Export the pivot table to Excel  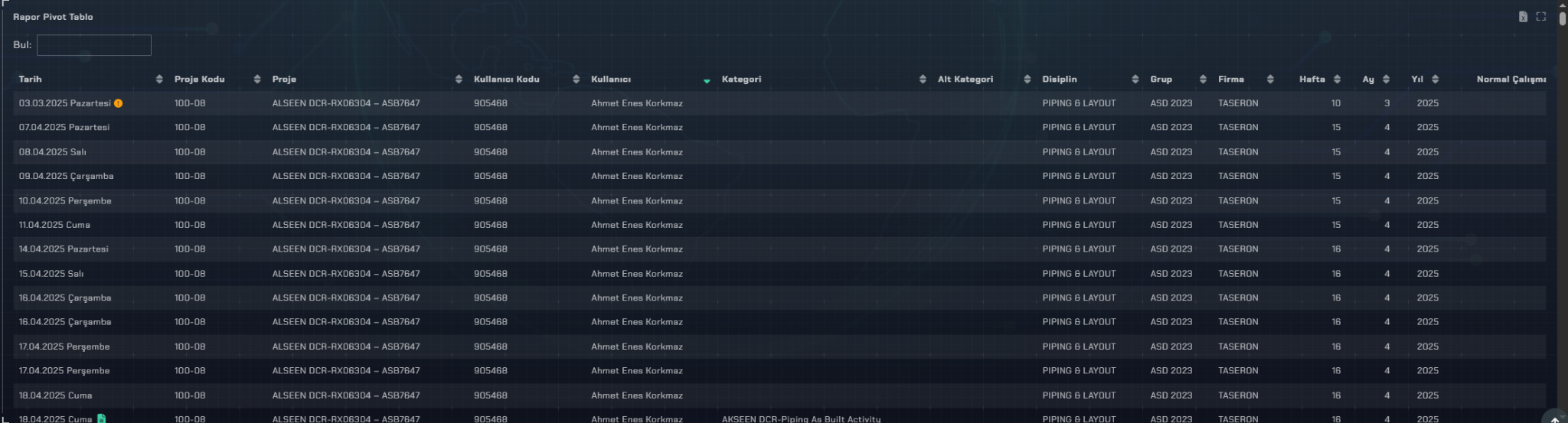click(x=1523, y=17)
